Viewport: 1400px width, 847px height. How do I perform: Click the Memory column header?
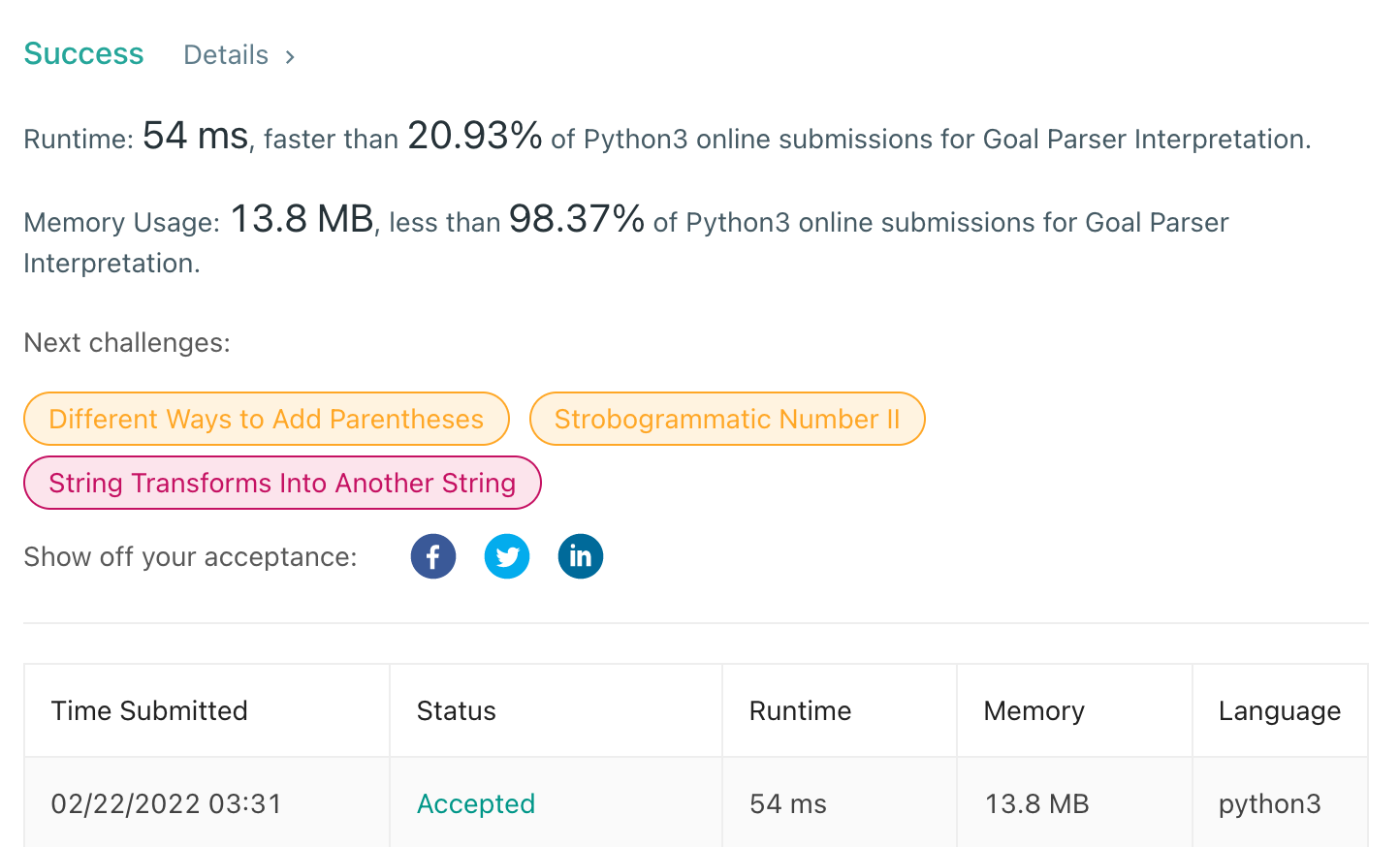point(1034,710)
